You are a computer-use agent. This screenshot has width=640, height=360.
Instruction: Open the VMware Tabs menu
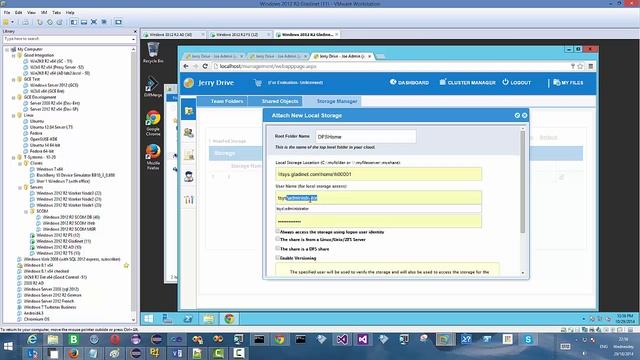tap(56, 13)
